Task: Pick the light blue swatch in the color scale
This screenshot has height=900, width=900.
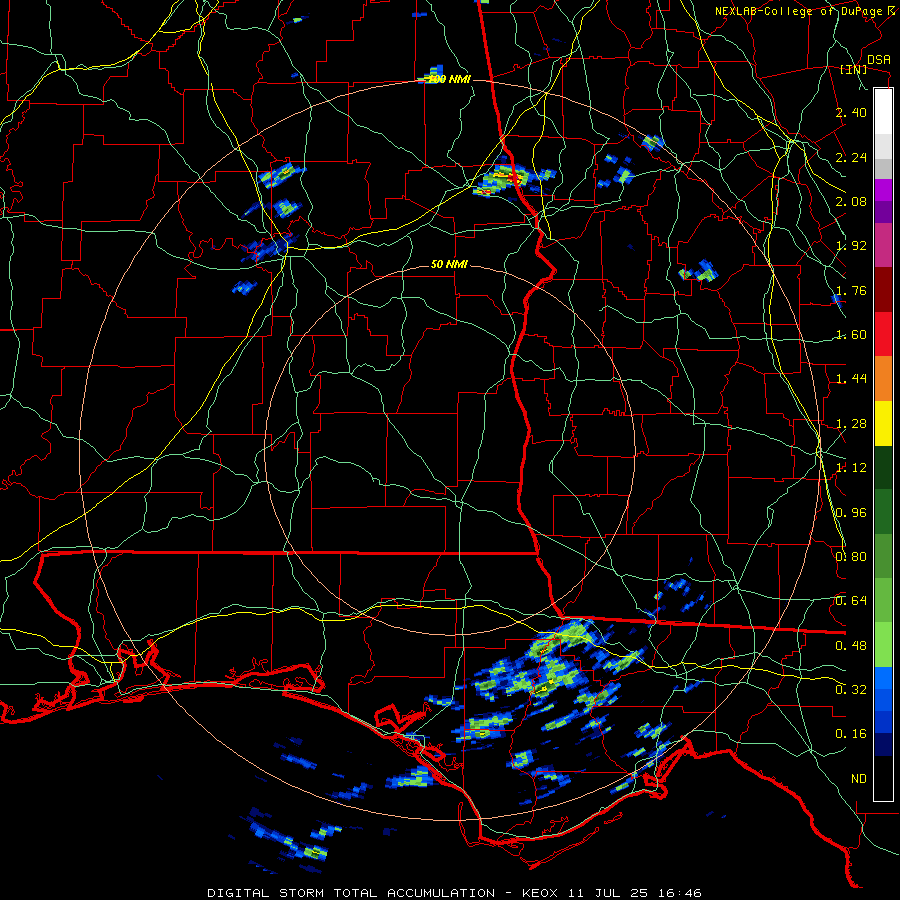Action: point(883,678)
